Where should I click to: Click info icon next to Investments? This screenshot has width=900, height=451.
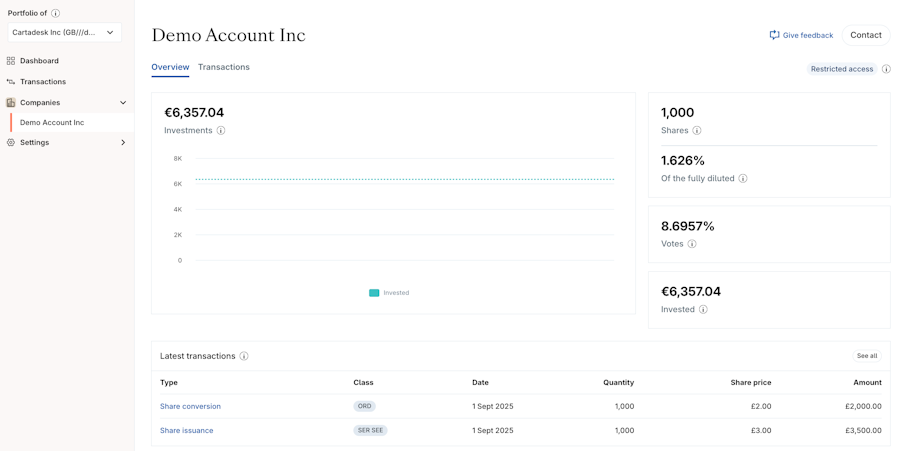pos(221,131)
